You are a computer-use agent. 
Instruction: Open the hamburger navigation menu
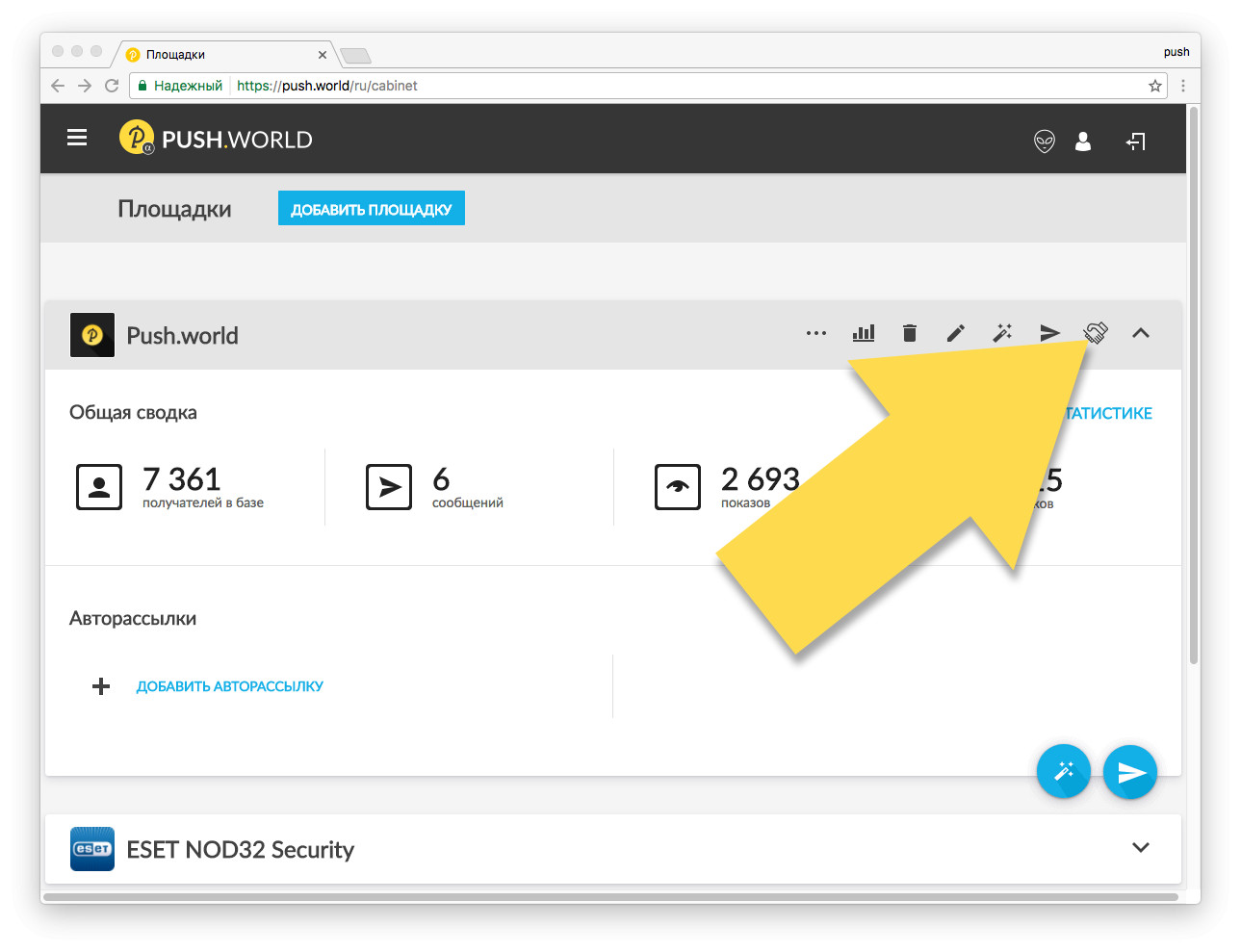(77, 139)
